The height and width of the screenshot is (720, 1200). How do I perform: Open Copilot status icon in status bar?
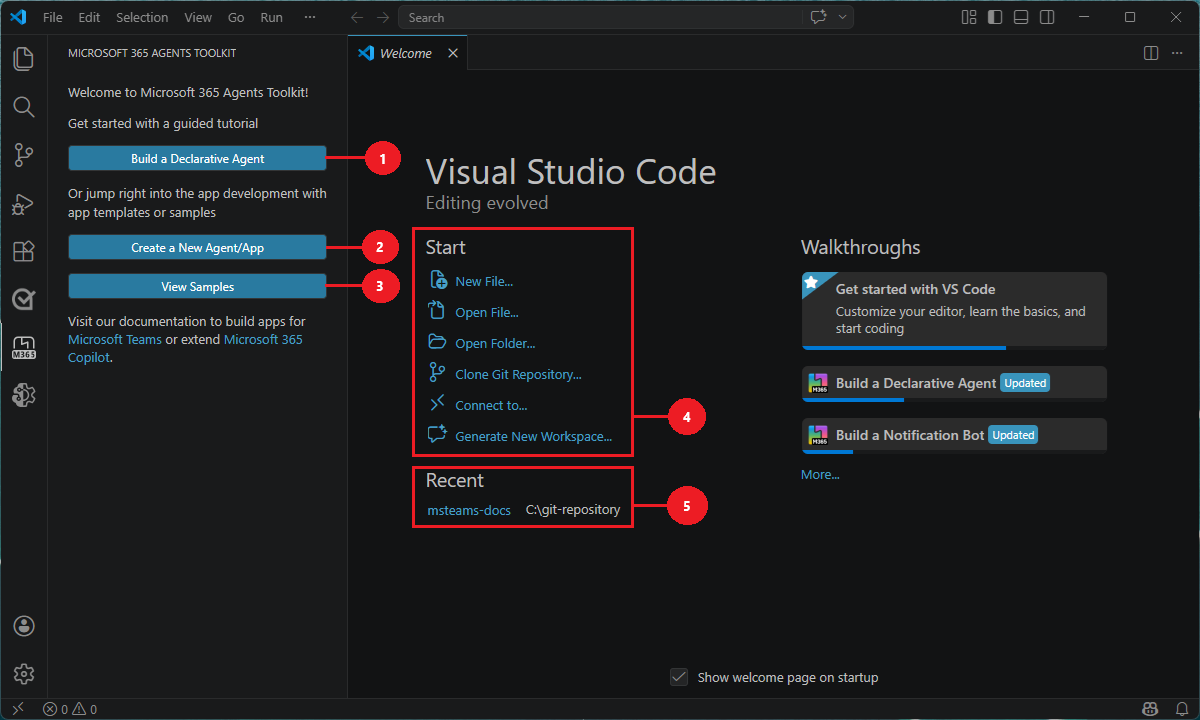point(1152,709)
